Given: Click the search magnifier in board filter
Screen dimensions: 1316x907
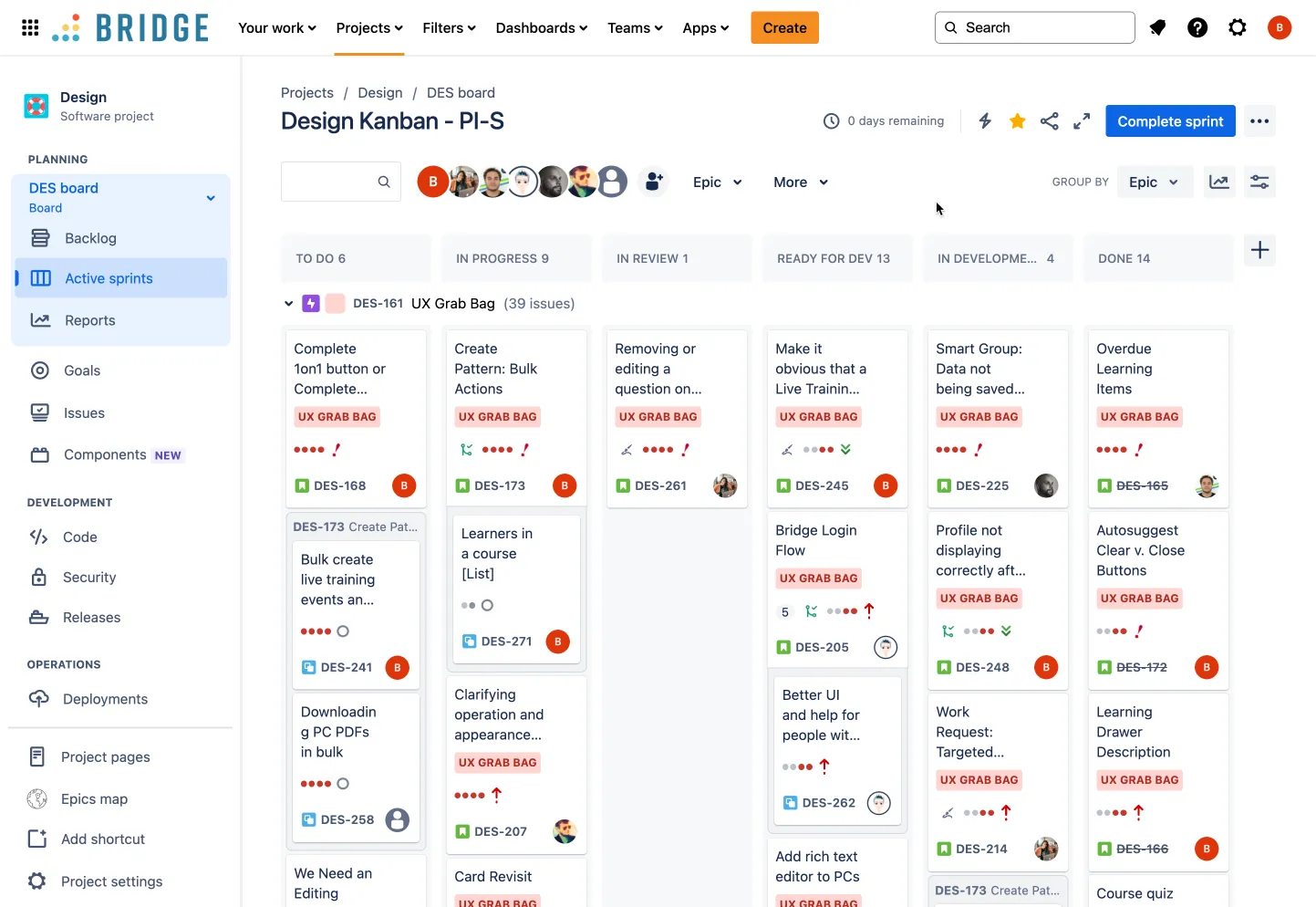Looking at the screenshot, I should coord(384,182).
